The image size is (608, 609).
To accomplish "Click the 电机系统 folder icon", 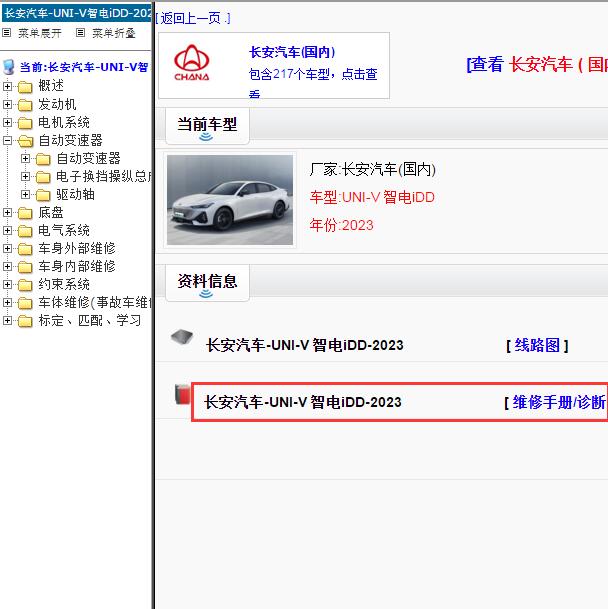I will 25,123.
